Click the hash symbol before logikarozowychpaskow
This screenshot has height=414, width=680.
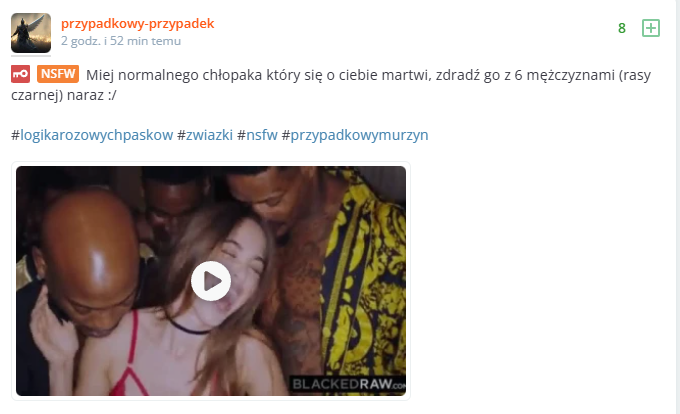[x=16, y=135]
